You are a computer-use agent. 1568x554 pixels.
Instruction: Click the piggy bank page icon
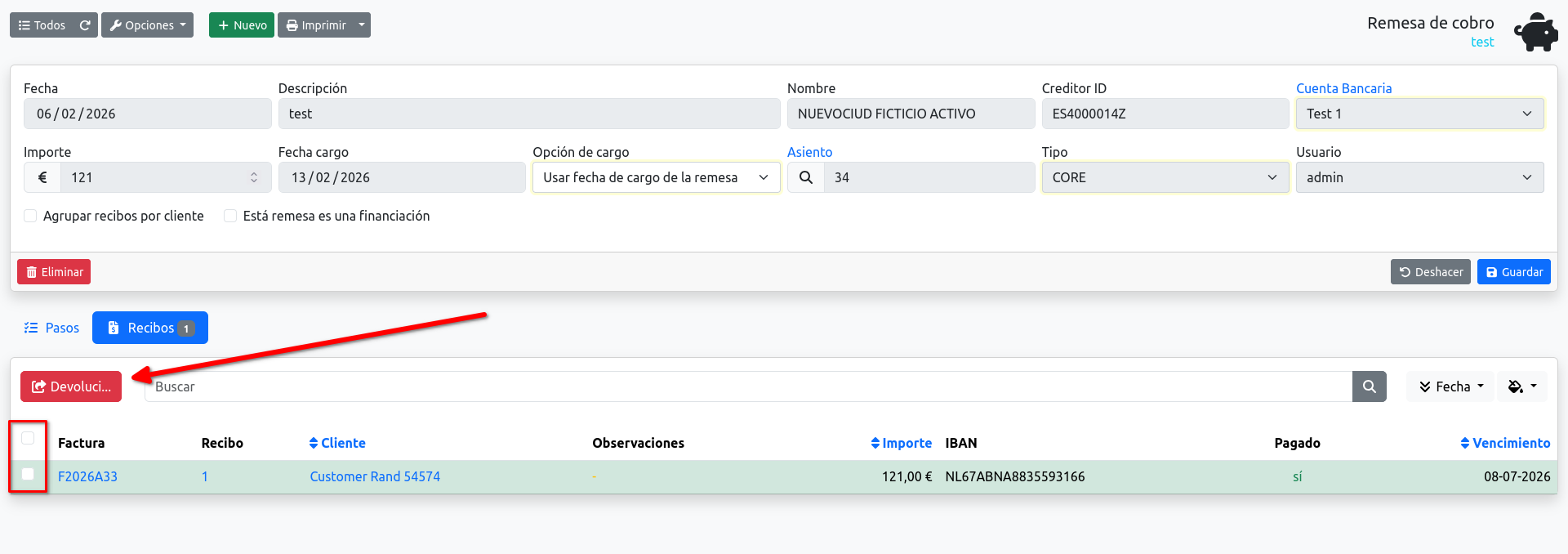point(1535,32)
